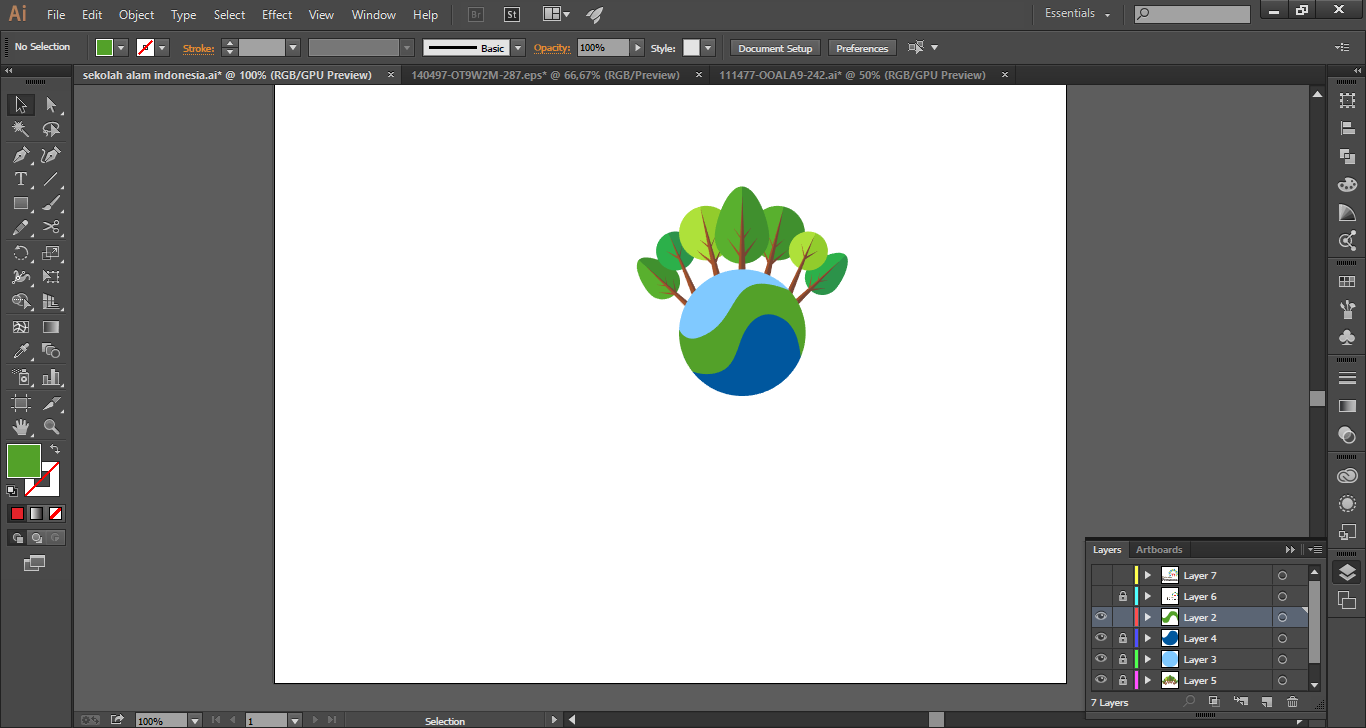Viewport: 1366px width, 728px height.
Task: Activate the Type tool
Action: click(20, 179)
